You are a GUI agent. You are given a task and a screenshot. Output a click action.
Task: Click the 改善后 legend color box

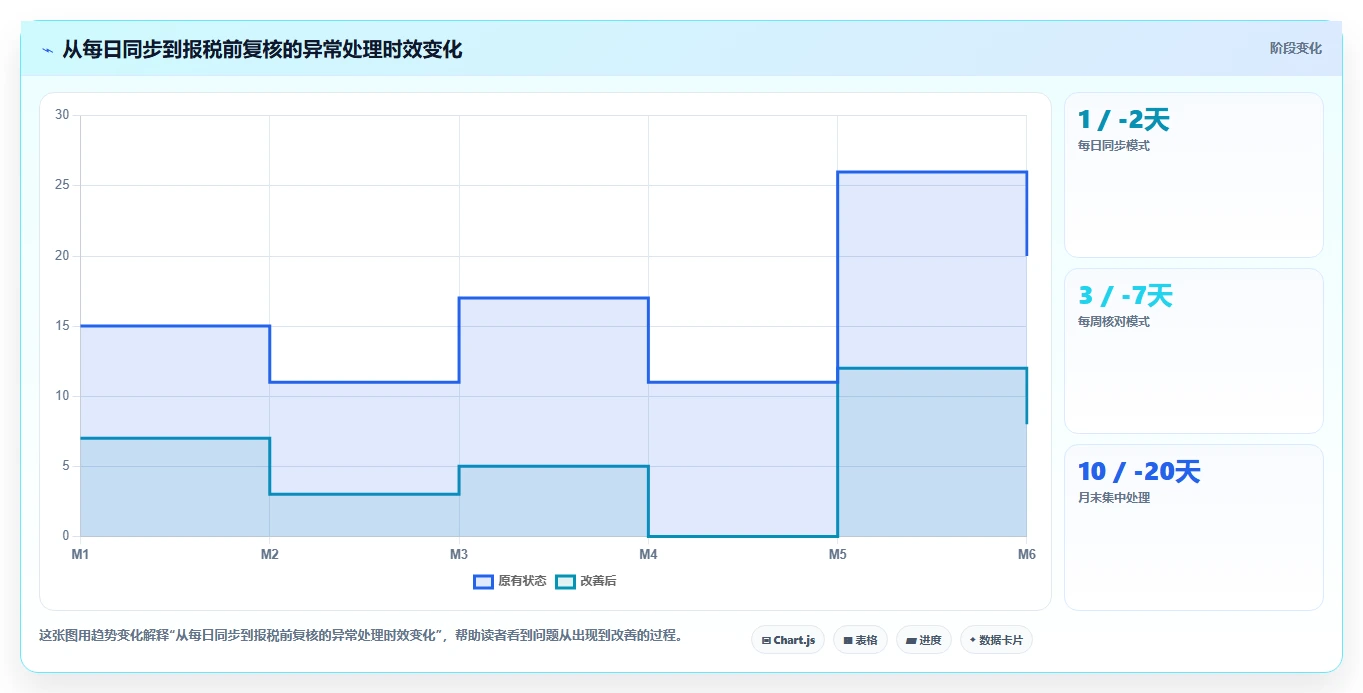pos(566,582)
